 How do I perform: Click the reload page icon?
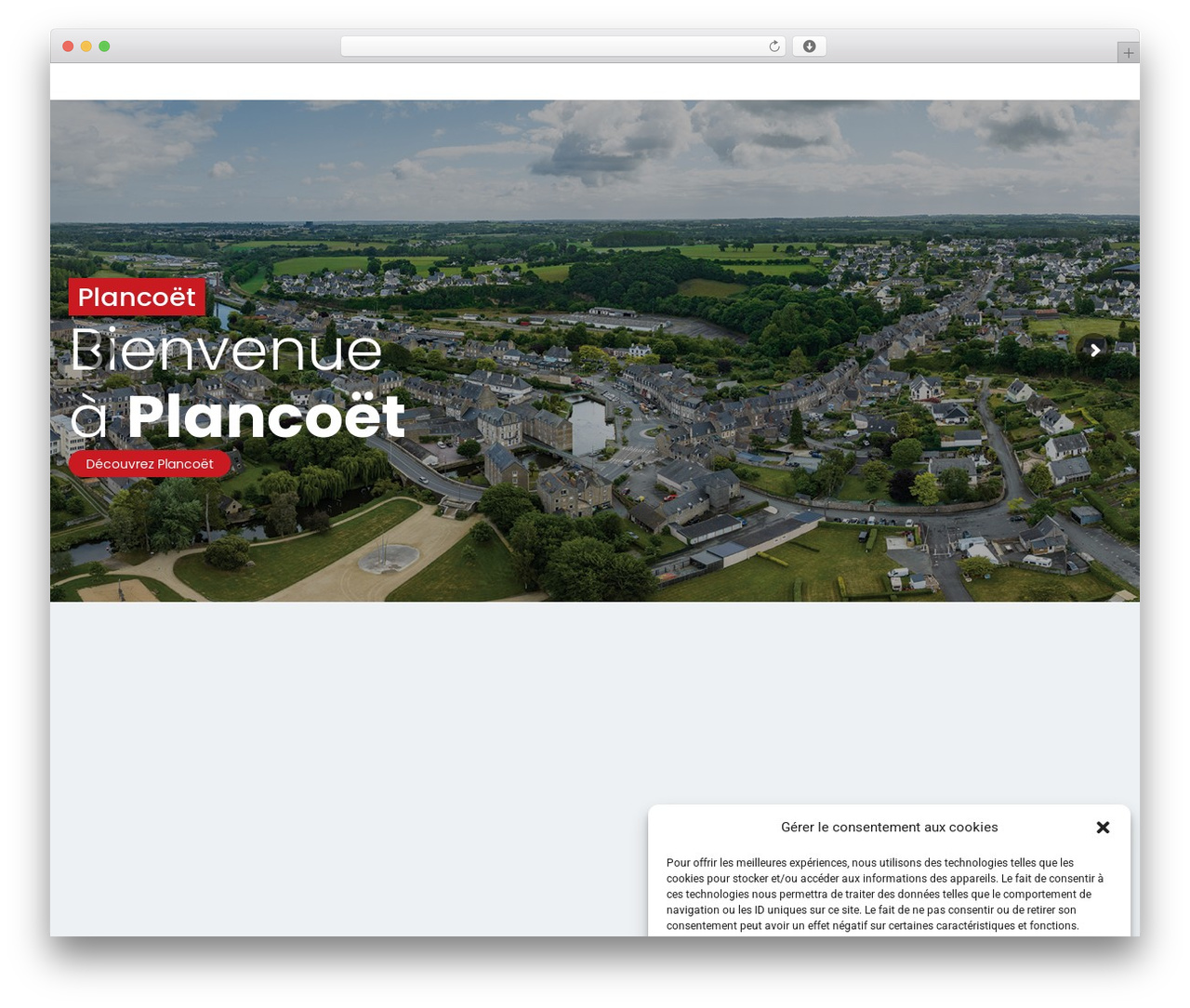coord(774,46)
